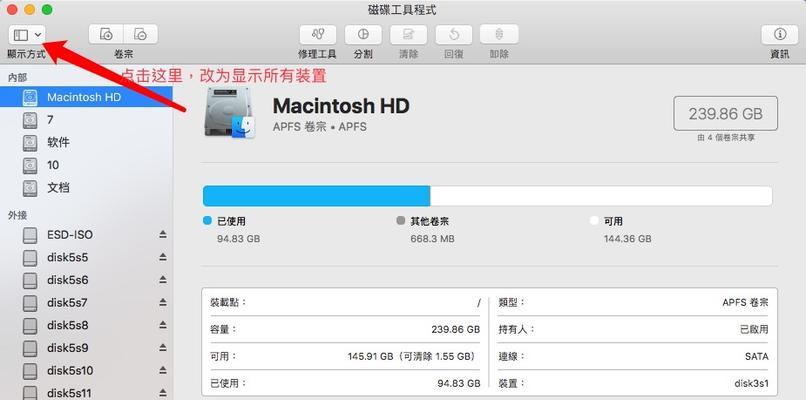
Task: Eject disk5s6
Action: click(x=162, y=280)
